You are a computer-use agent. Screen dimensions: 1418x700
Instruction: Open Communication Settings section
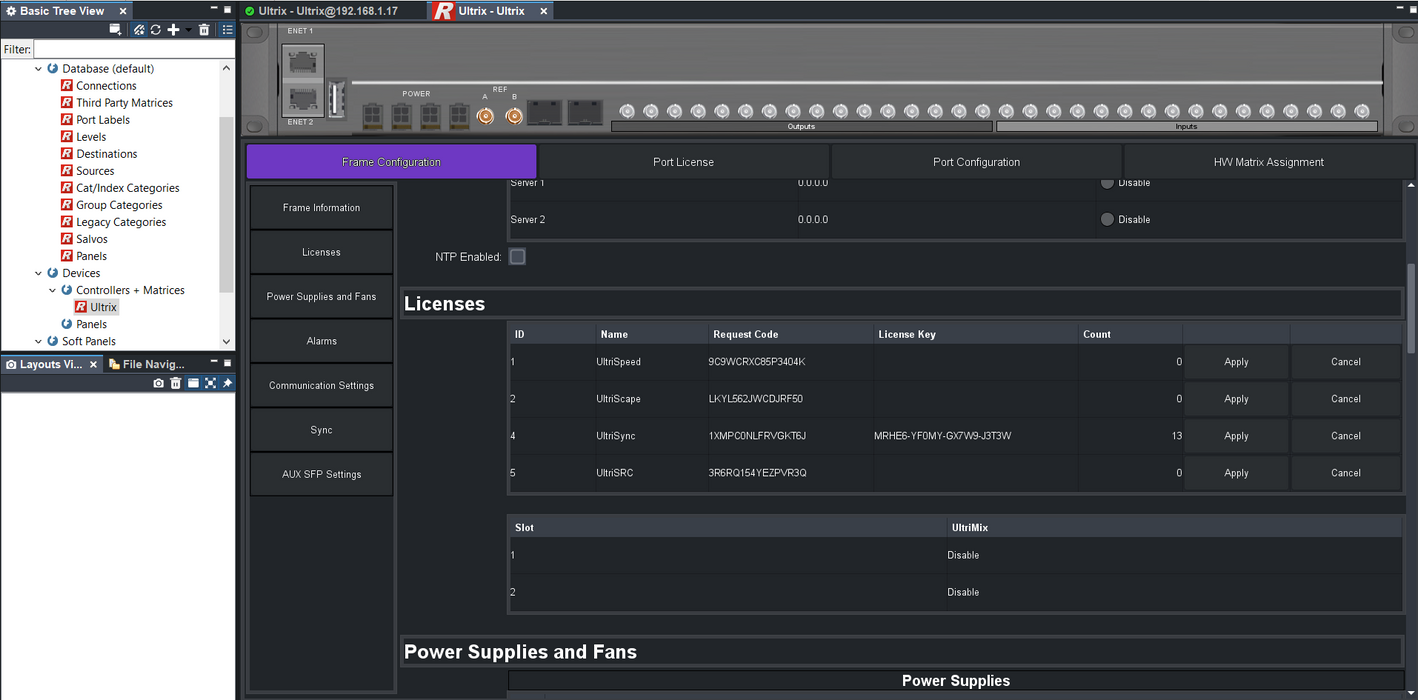[321, 386]
